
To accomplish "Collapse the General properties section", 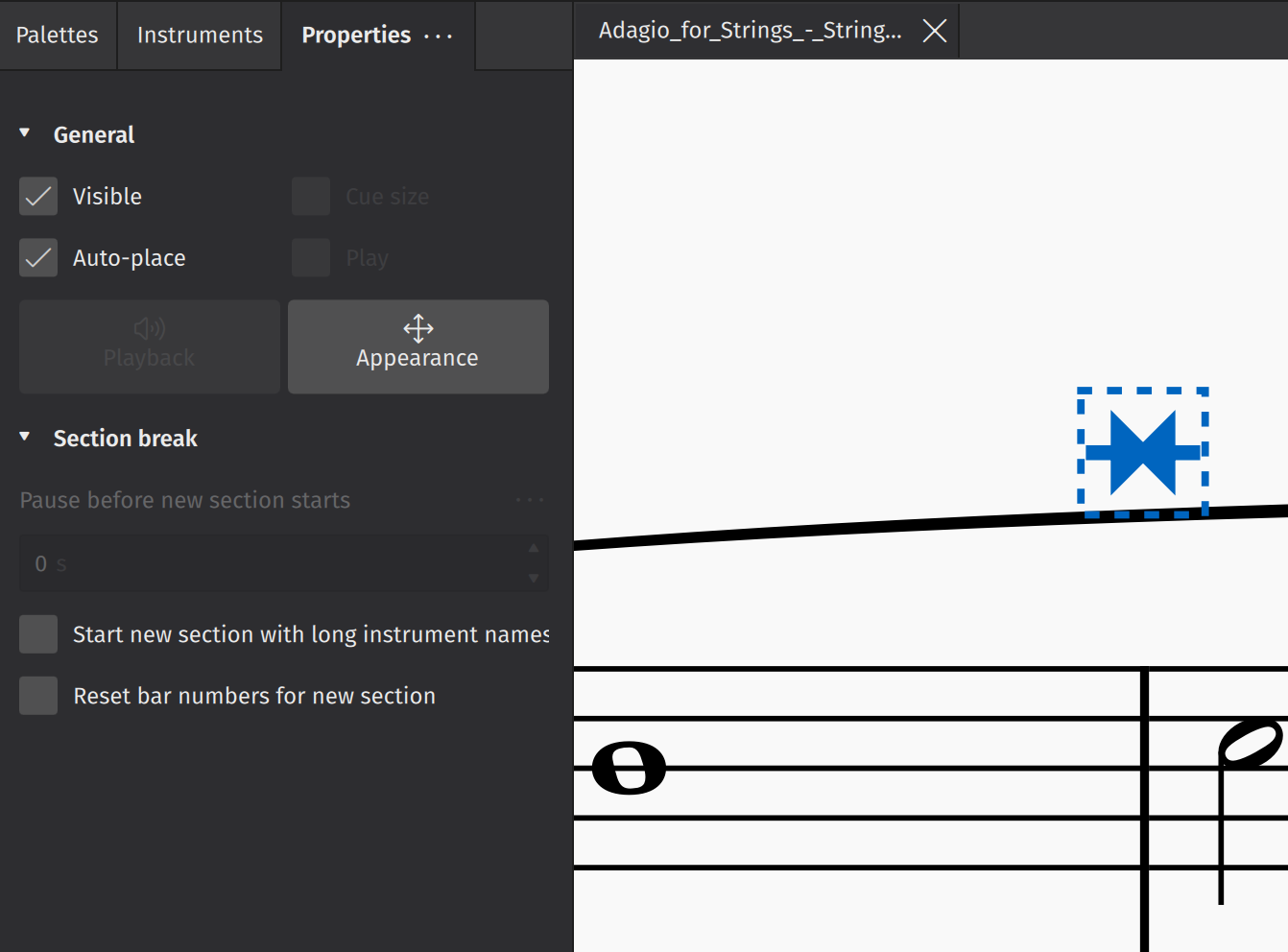I will [25, 133].
